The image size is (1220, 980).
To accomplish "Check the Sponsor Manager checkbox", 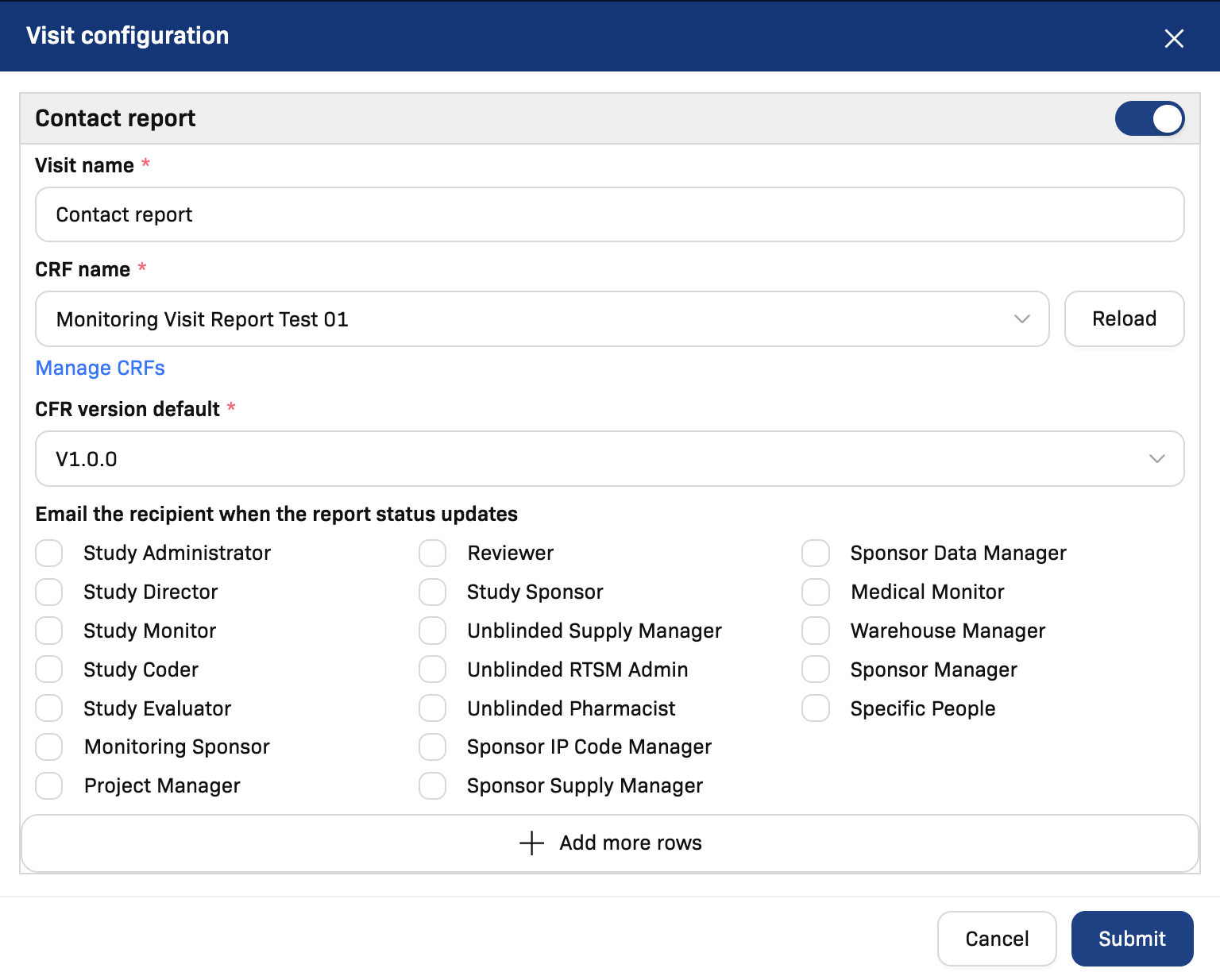I will click(816, 669).
